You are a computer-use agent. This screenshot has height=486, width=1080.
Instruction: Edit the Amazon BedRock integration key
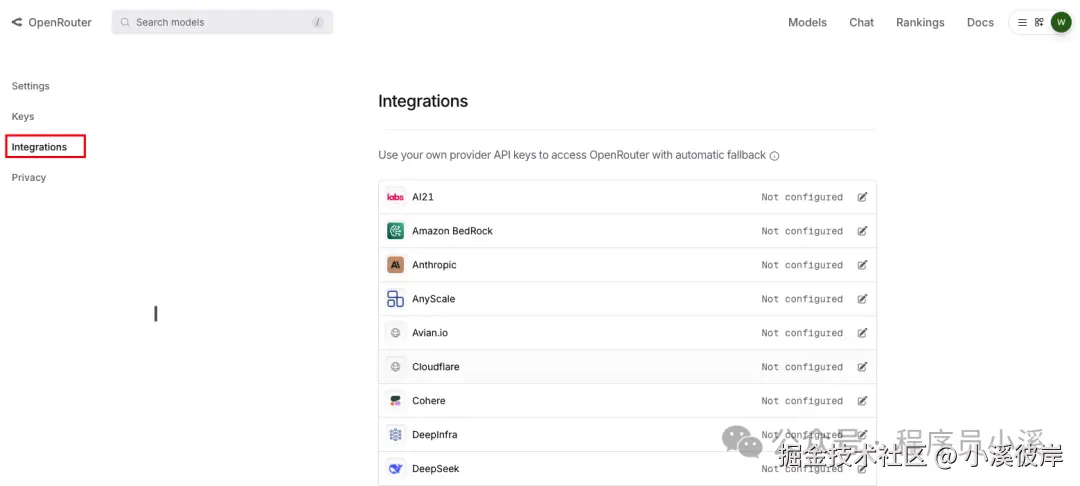coord(862,231)
